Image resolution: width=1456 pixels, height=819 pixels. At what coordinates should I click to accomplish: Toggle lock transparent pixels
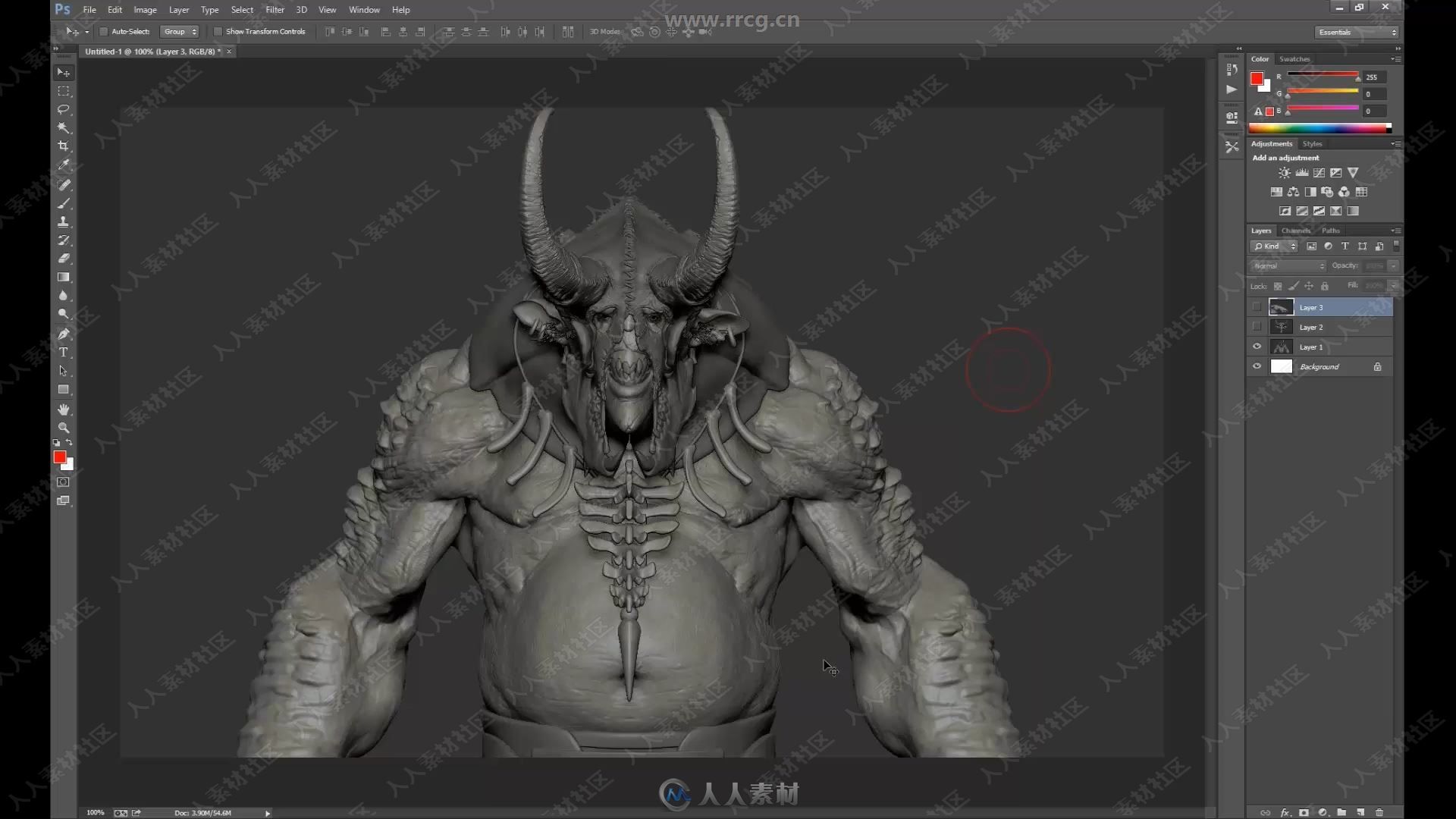click(1278, 286)
